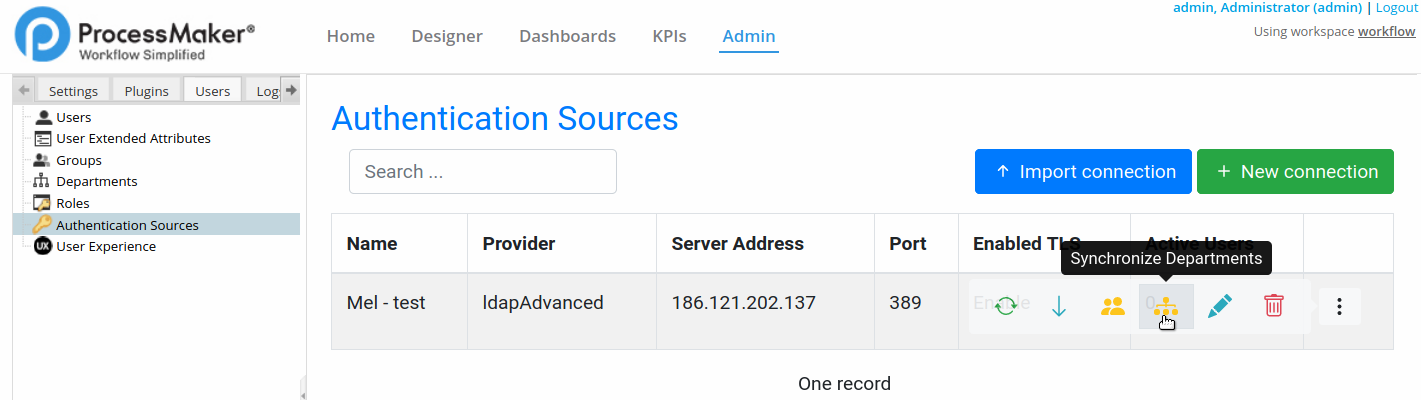The height and width of the screenshot is (400, 1421).
Task: Click the green refresh connection icon
Action: (x=1006, y=306)
